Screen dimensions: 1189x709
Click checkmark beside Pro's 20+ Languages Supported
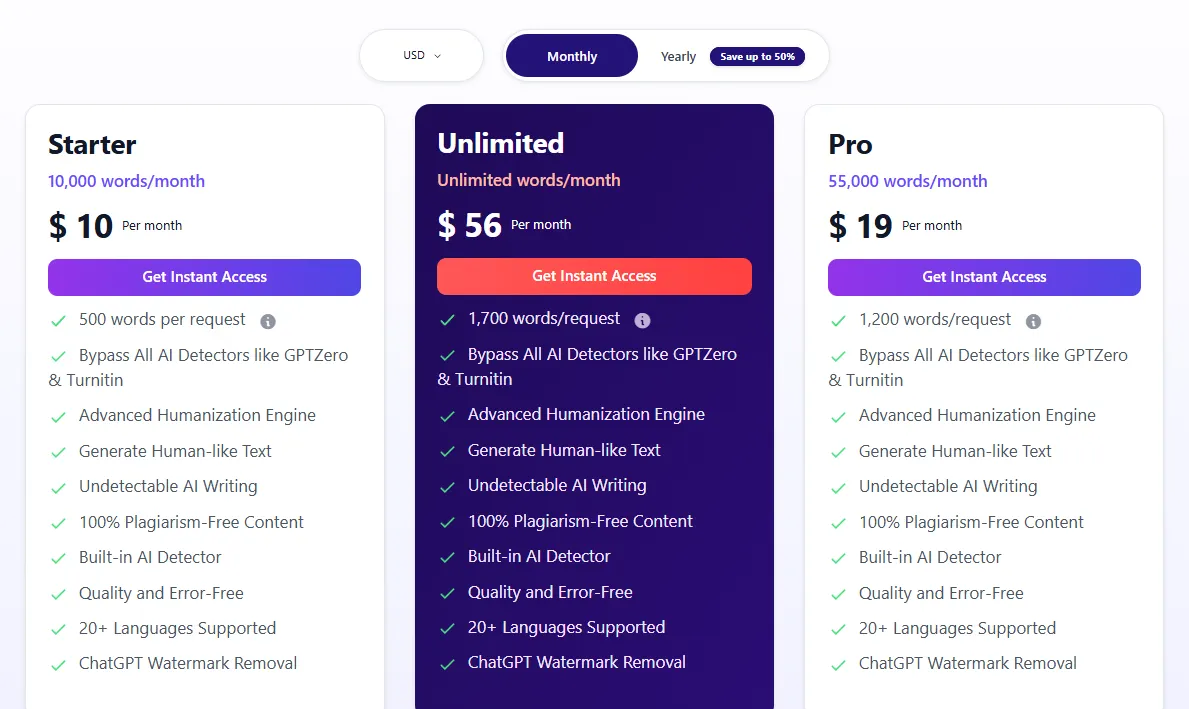click(838, 629)
